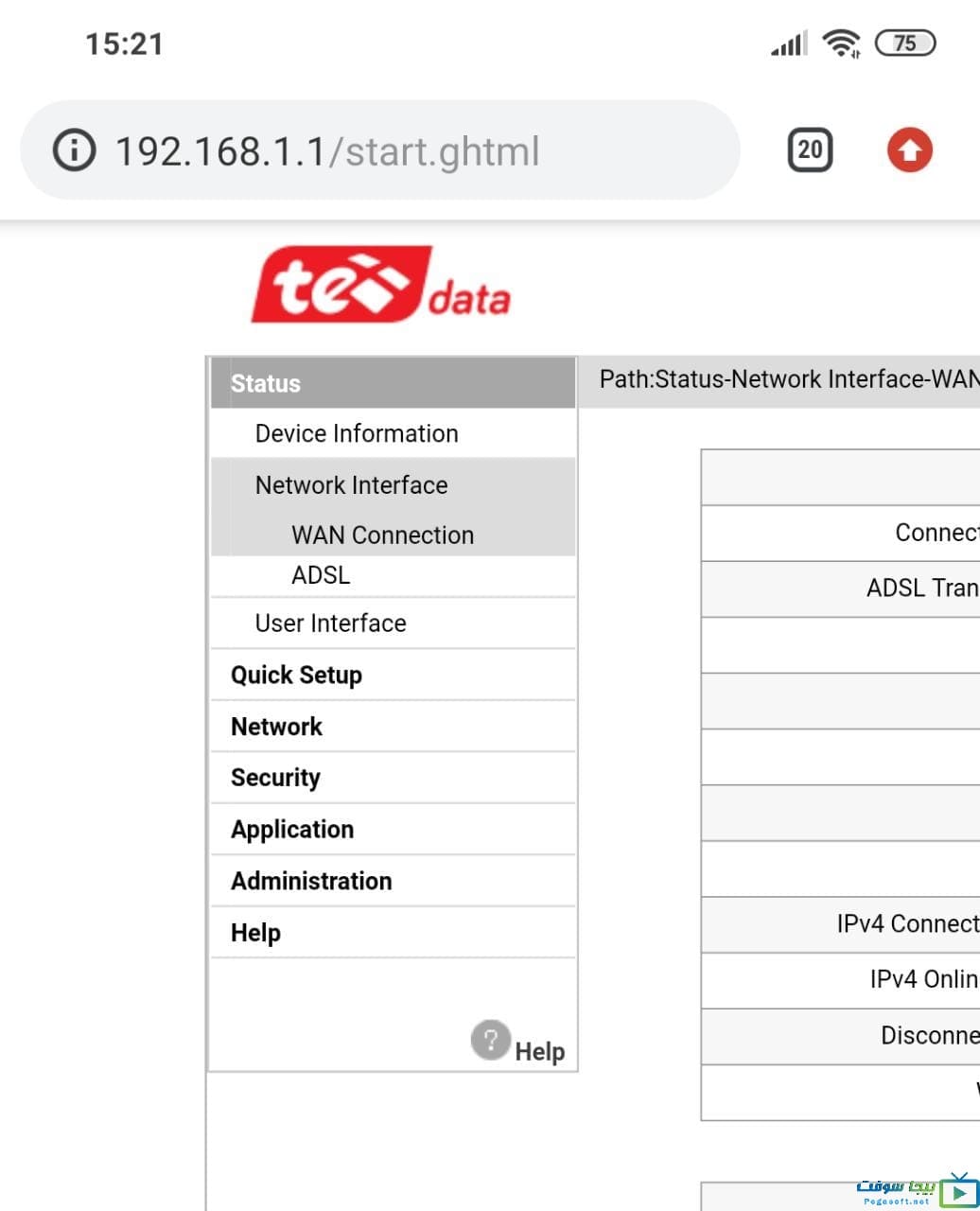Viewport: 980px width, 1211px height.
Task: Tap the Wi-Fi status icon
Action: [x=841, y=43]
